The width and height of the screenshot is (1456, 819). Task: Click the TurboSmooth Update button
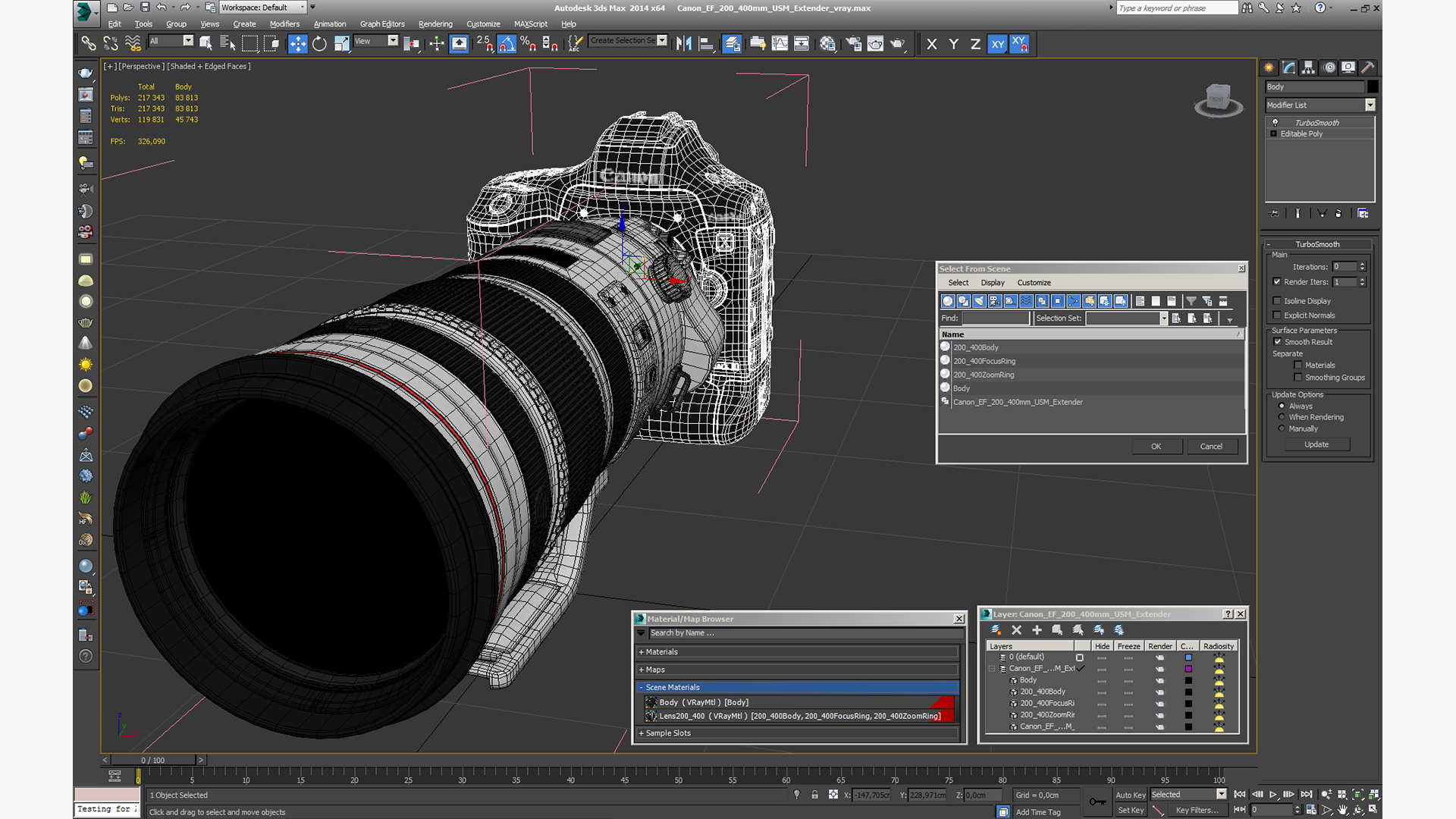[1316, 444]
